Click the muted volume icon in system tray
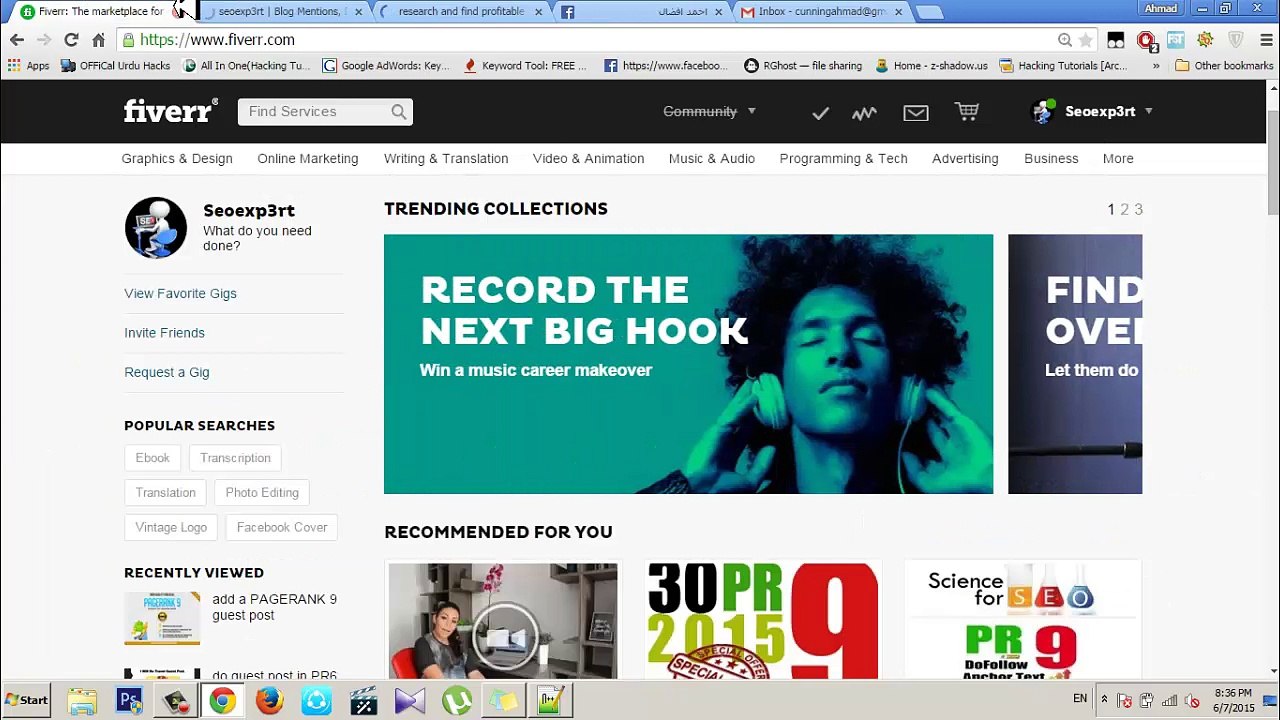This screenshot has width=1280, height=720. click(x=1191, y=701)
